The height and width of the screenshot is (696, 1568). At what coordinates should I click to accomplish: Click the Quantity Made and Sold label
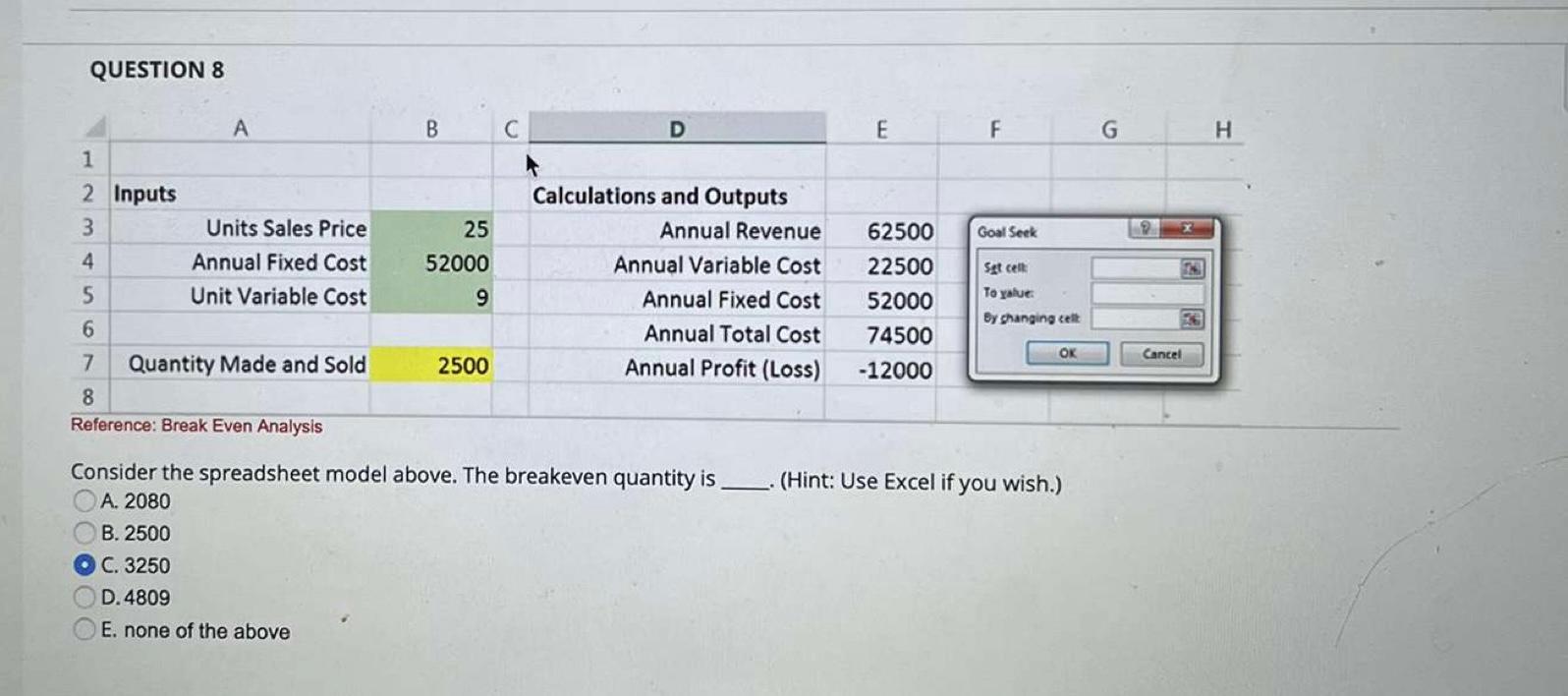[x=247, y=365]
